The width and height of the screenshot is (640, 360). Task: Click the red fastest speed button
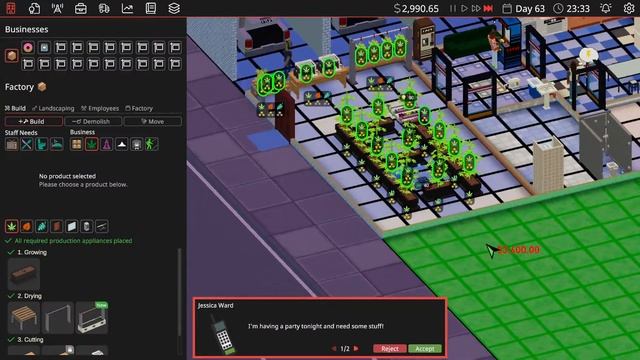pyautogui.click(x=488, y=8)
